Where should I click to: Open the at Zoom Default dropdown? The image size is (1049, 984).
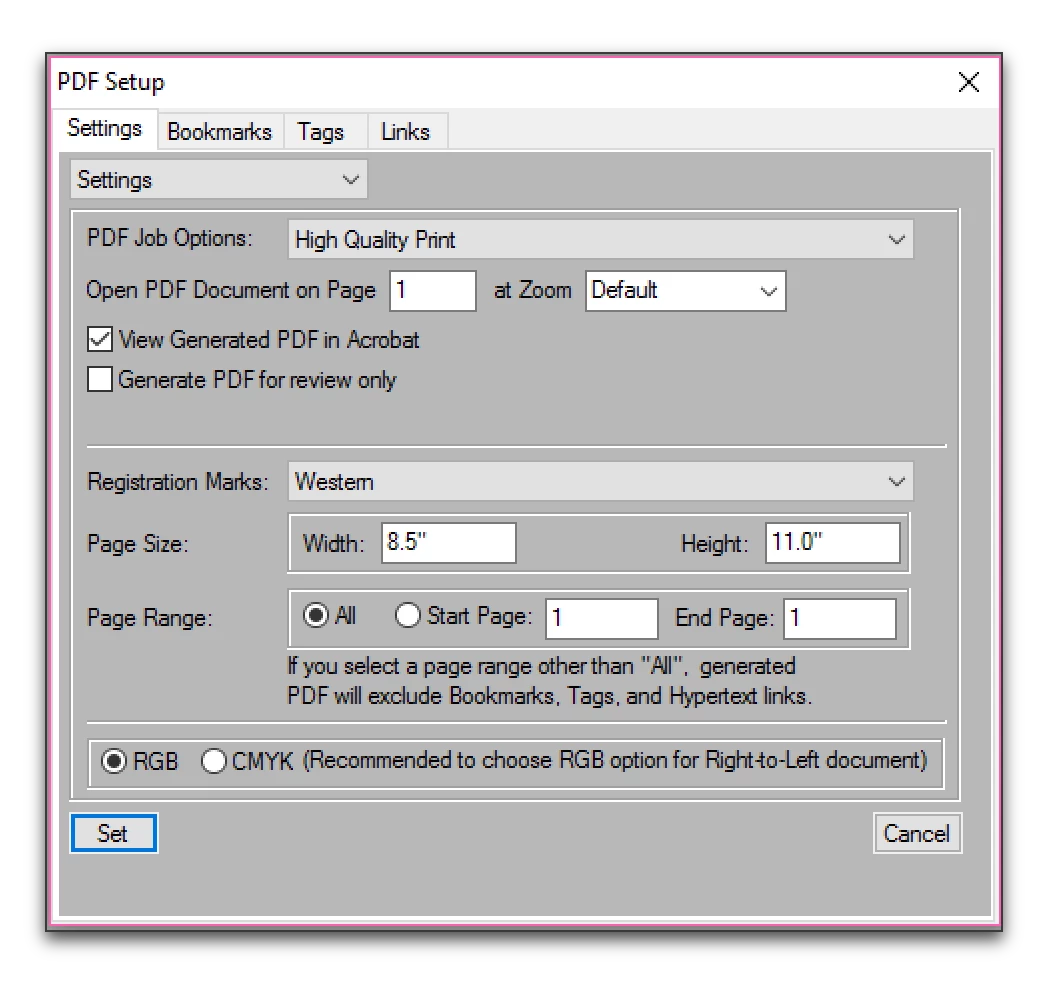coord(685,290)
